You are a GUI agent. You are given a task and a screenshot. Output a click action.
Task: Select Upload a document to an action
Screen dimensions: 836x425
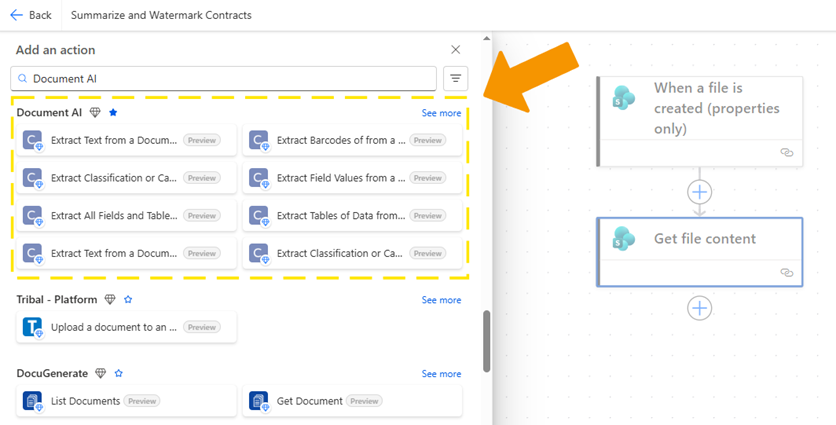[x=126, y=327]
